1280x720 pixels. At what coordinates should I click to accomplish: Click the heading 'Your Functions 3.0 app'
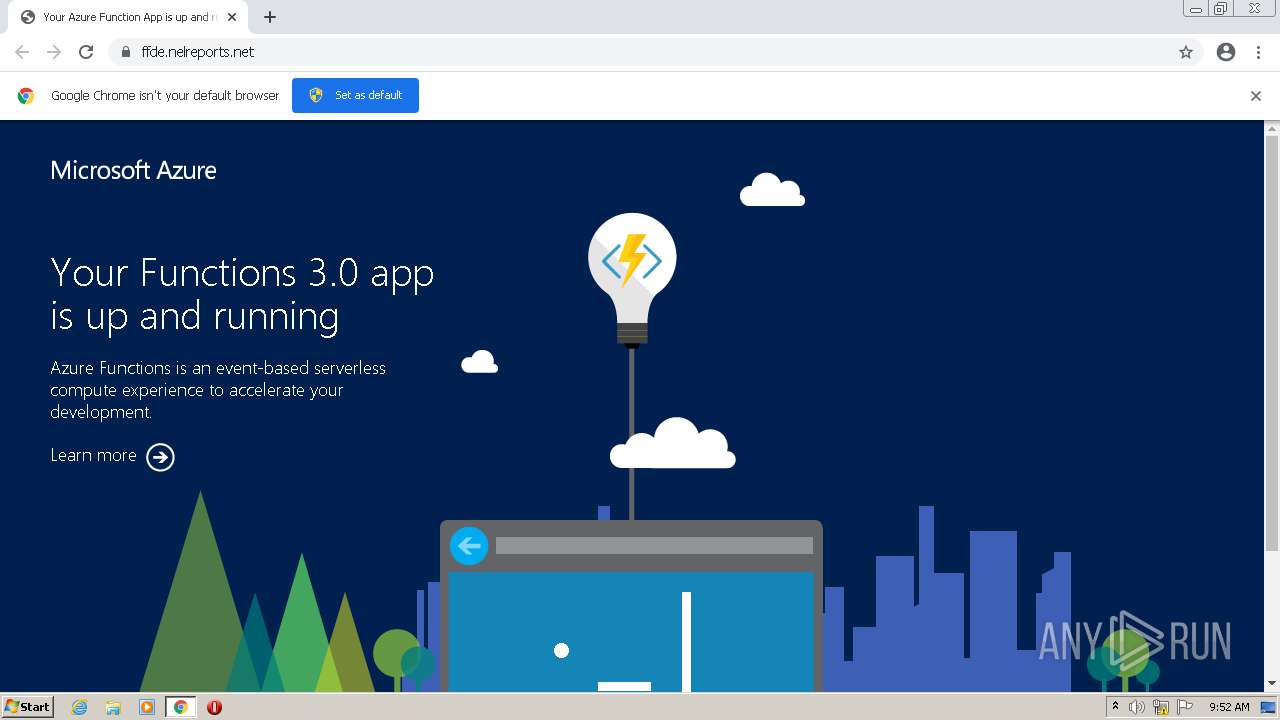[x=242, y=272]
